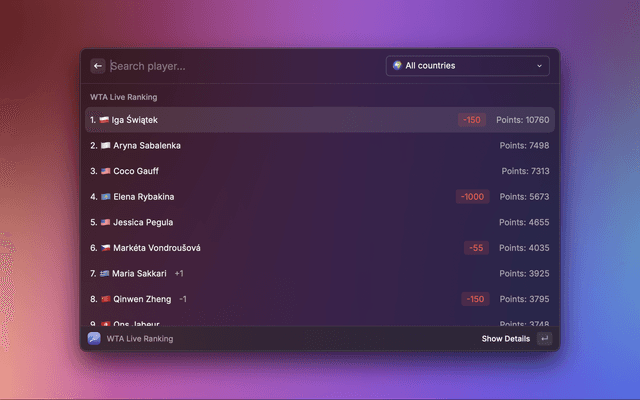Select the Ons Jabeur row at list bottom
Viewport: 640px width, 400px height.
[320, 322]
